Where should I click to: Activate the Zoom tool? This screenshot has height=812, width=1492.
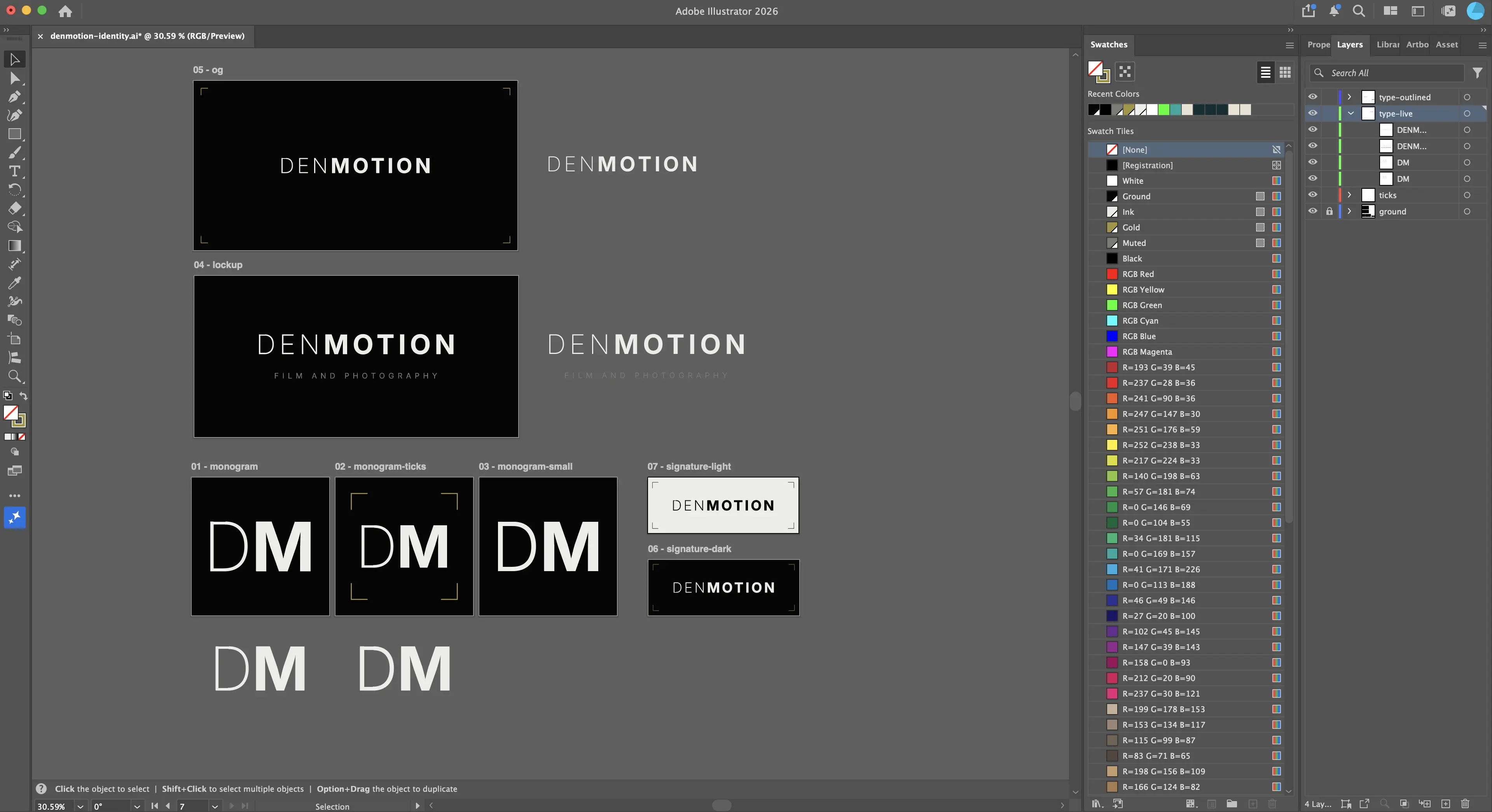(14, 376)
